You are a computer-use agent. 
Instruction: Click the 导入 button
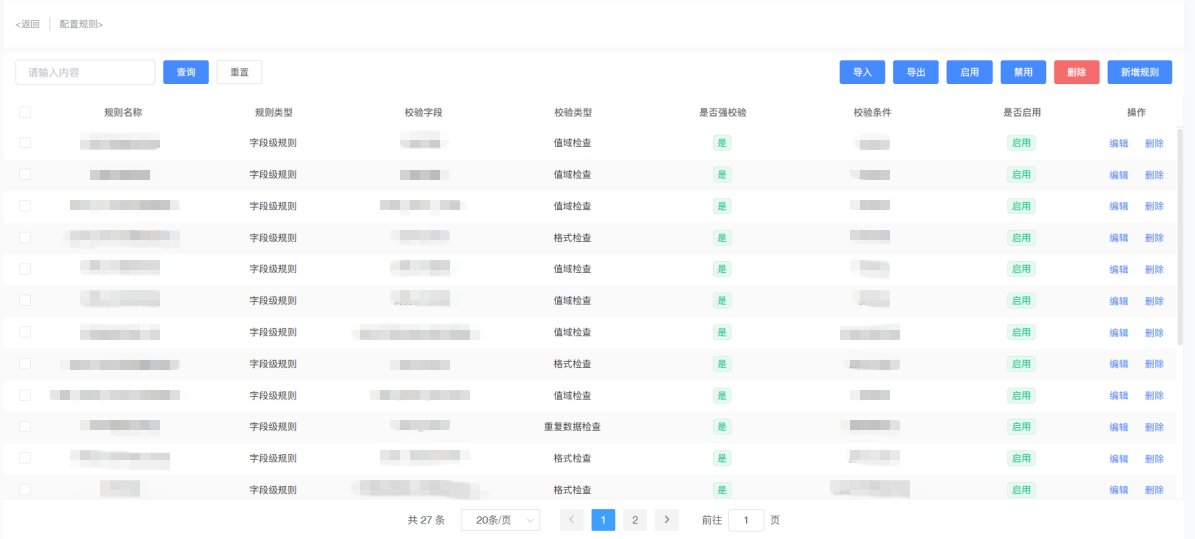coord(862,72)
